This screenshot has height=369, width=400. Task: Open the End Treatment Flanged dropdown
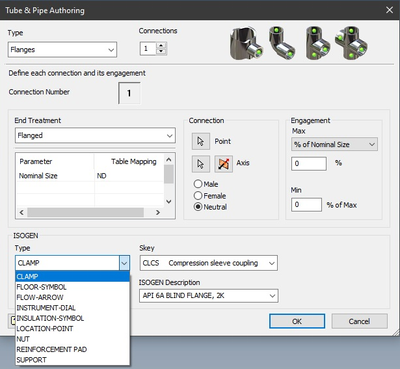pos(95,135)
